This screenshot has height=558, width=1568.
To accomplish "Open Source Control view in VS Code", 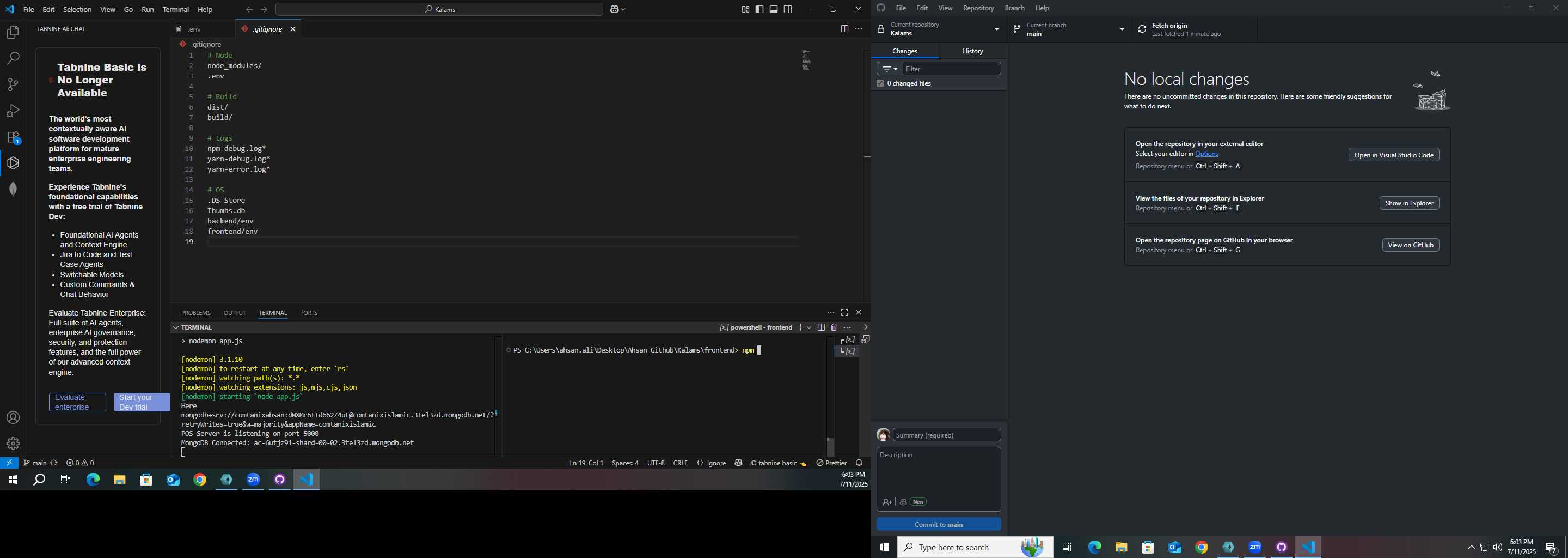I will [13, 84].
